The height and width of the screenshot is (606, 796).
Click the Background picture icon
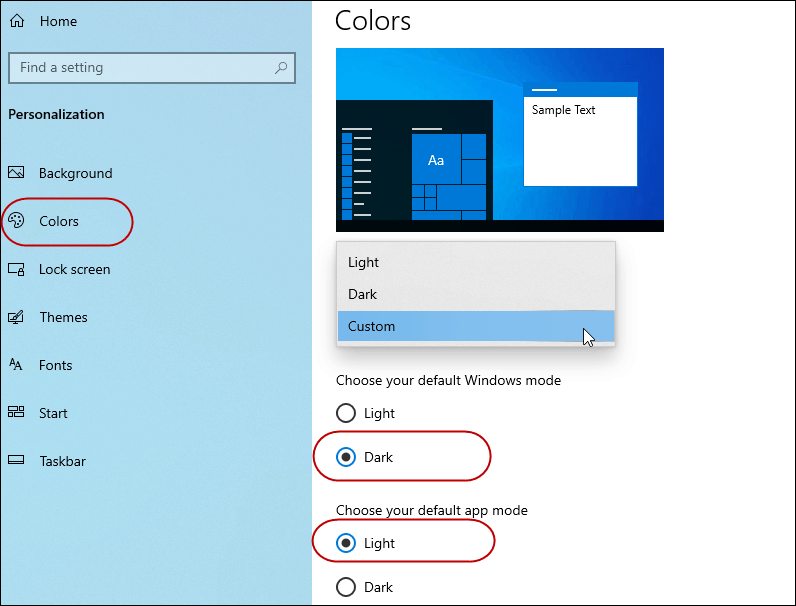(16, 173)
